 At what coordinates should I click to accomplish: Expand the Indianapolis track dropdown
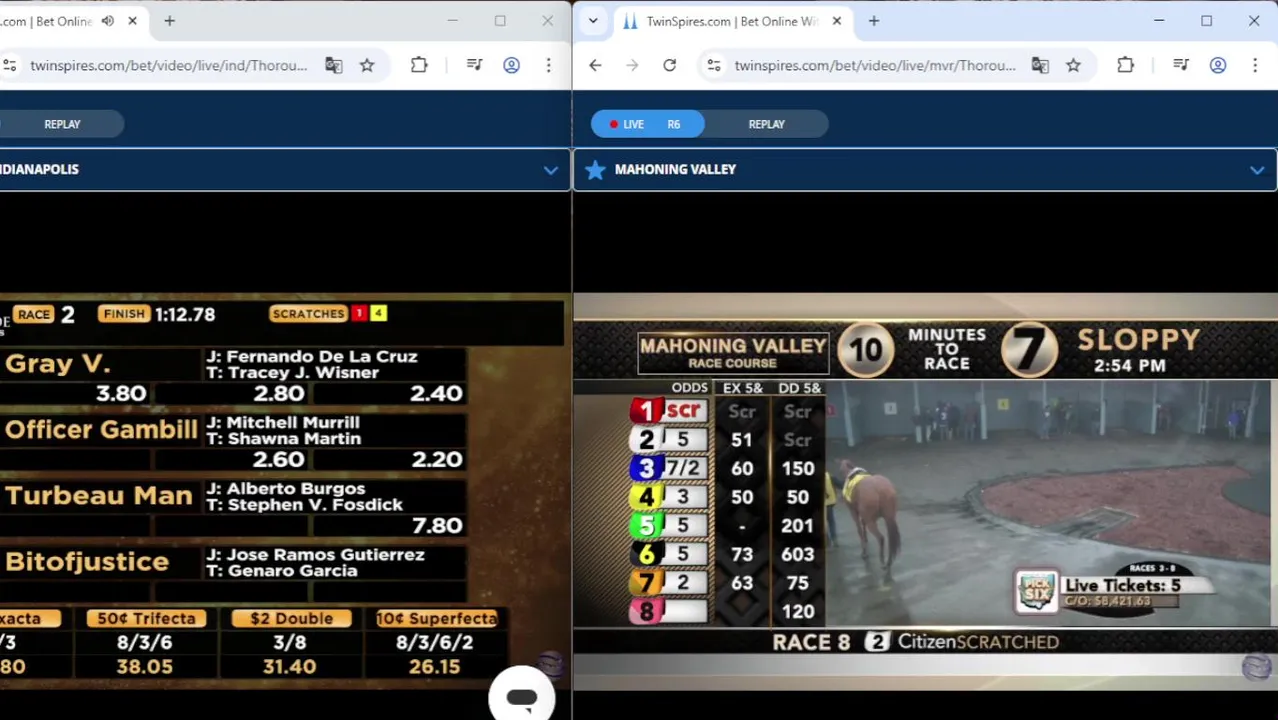pyautogui.click(x=550, y=170)
